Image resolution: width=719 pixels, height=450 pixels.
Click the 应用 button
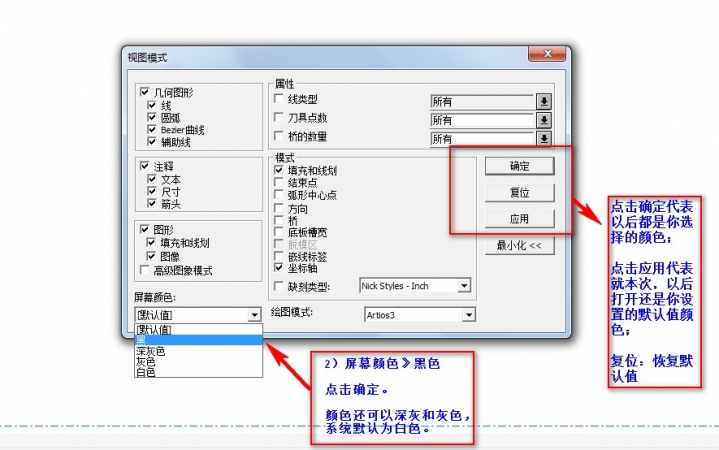pyautogui.click(x=520, y=219)
